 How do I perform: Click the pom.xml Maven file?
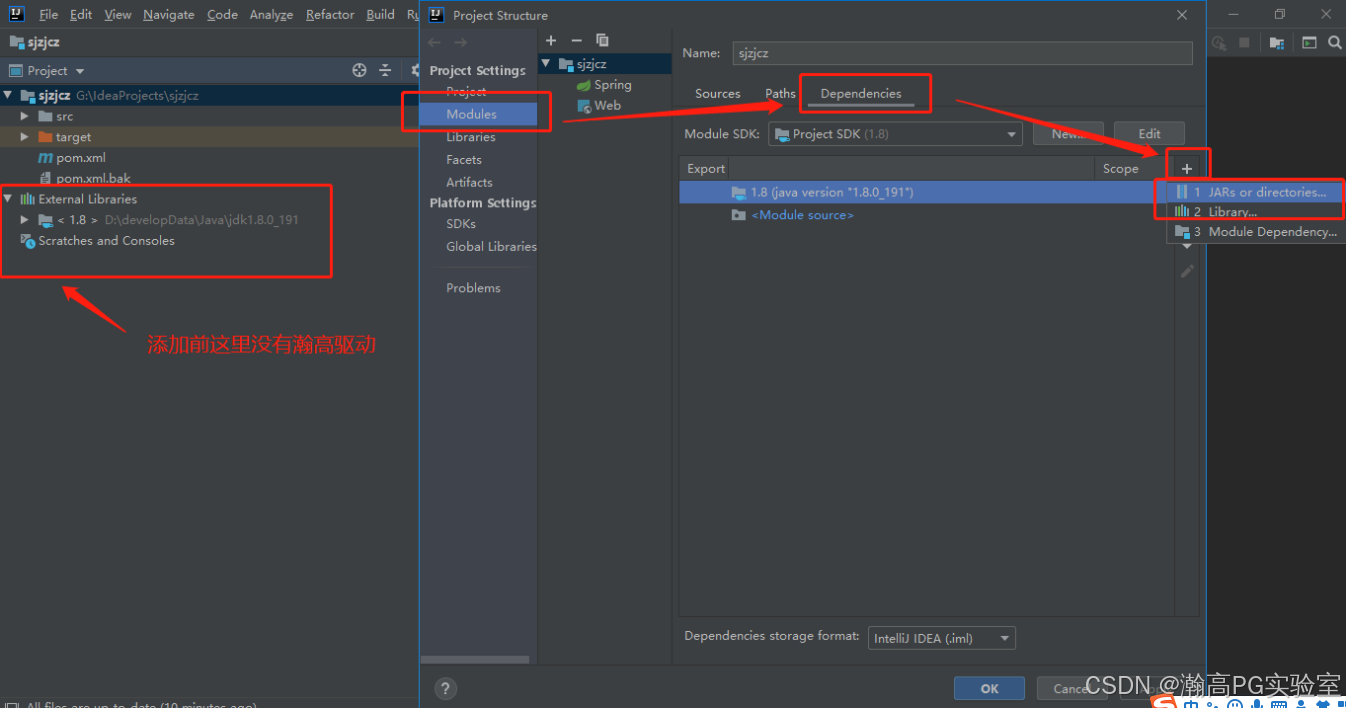[72, 158]
